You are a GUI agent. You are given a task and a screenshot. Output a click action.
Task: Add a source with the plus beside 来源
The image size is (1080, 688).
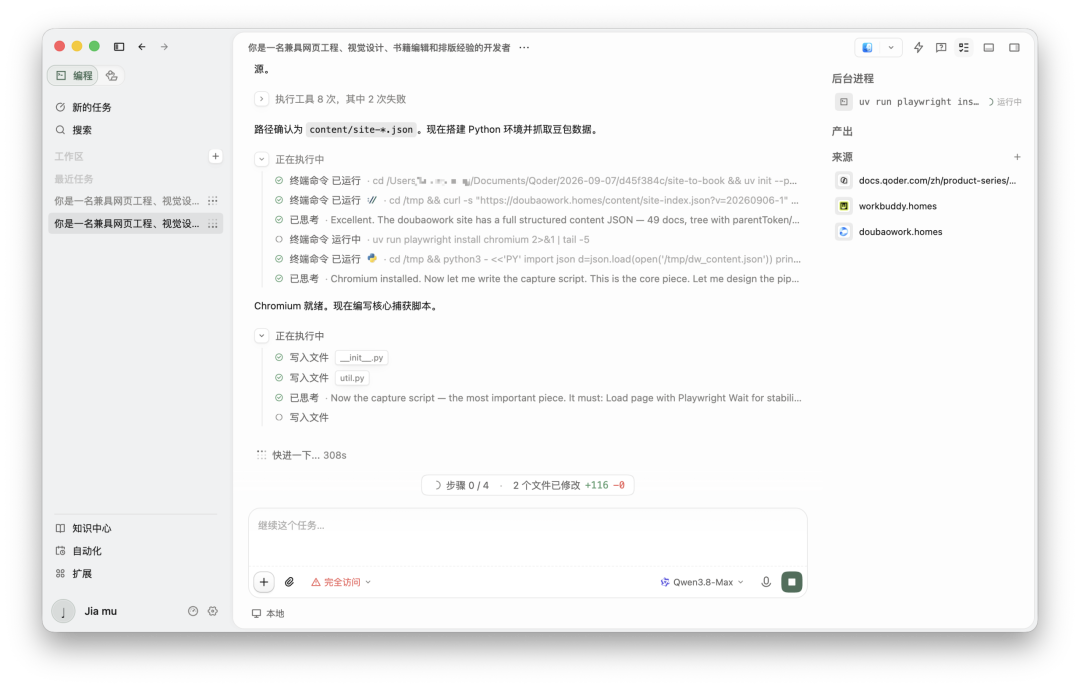1017,157
